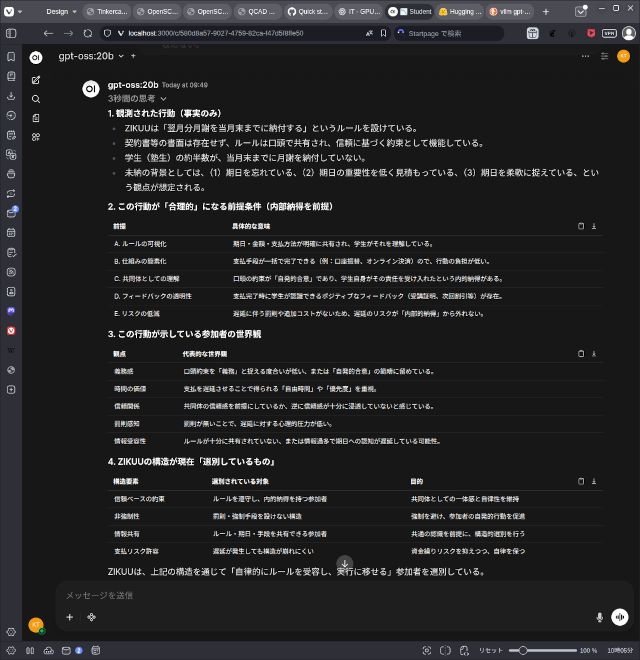
Task: Open chat search in Open WebUI sidebar
Action: pyautogui.click(x=36, y=99)
